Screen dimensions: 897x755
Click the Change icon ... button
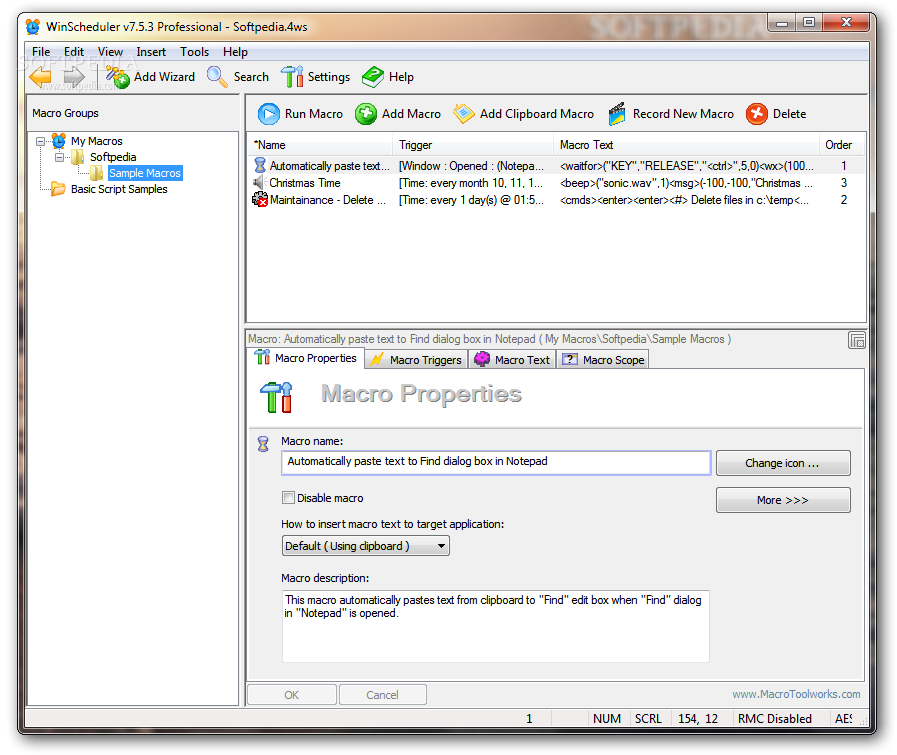[x=783, y=463]
